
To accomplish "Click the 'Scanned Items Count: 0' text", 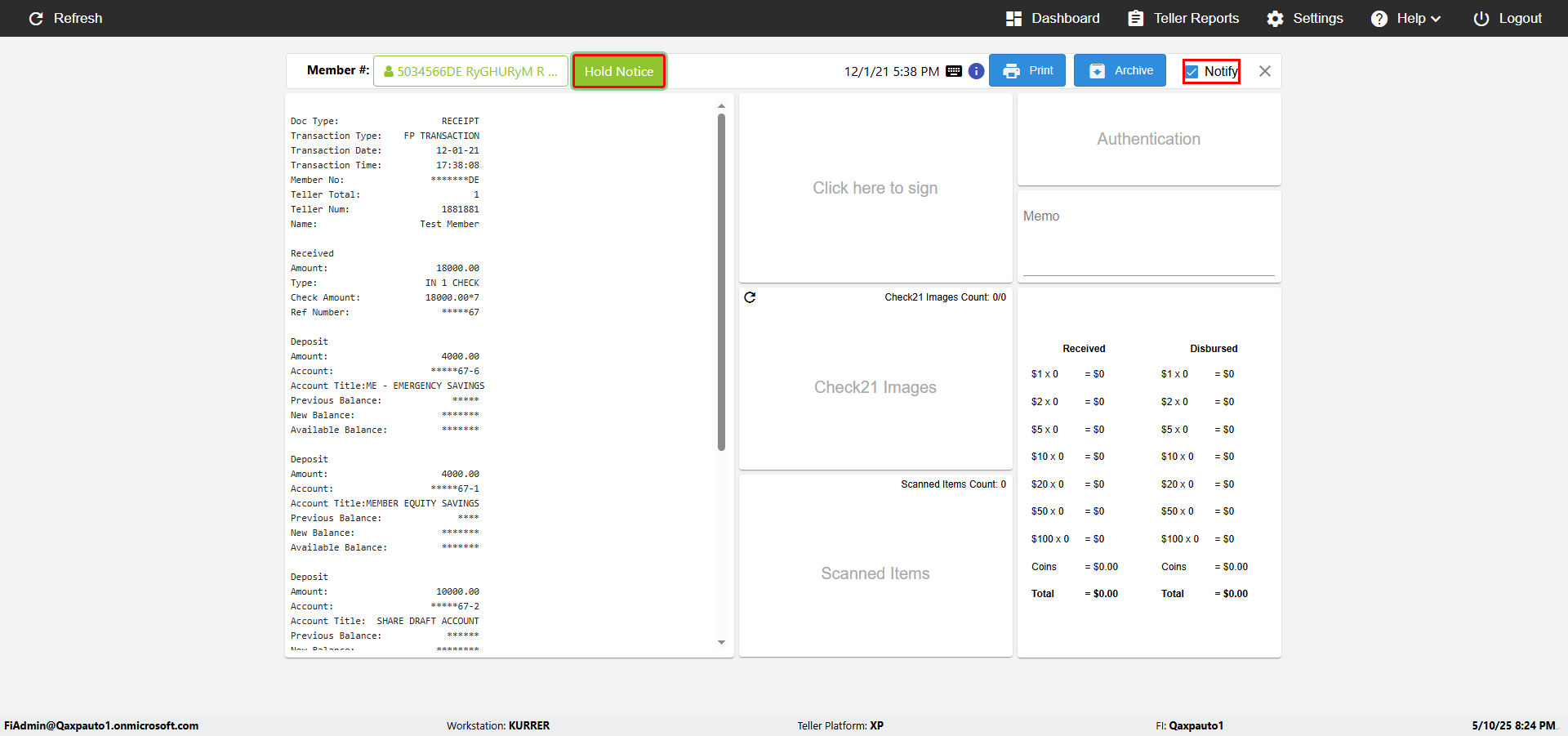I will [953, 484].
